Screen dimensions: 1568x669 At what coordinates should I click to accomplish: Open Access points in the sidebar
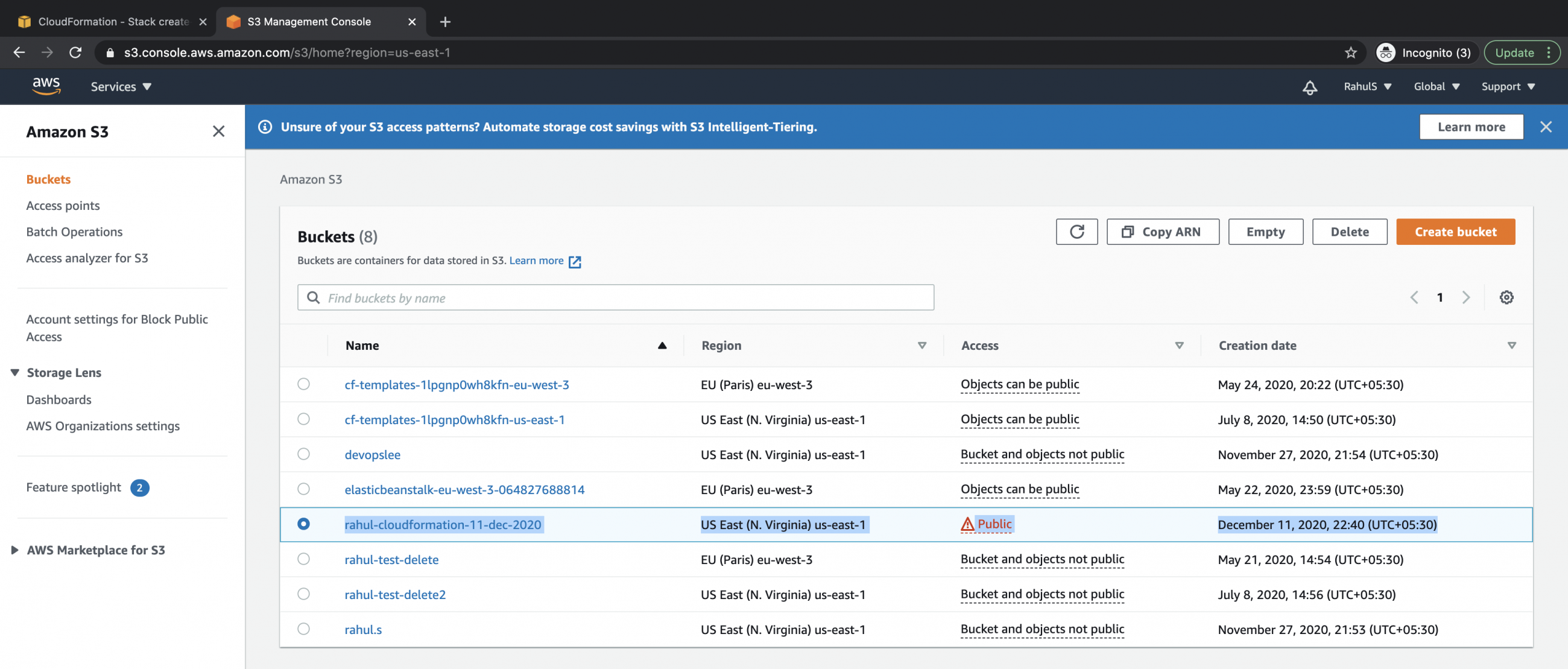point(63,206)
